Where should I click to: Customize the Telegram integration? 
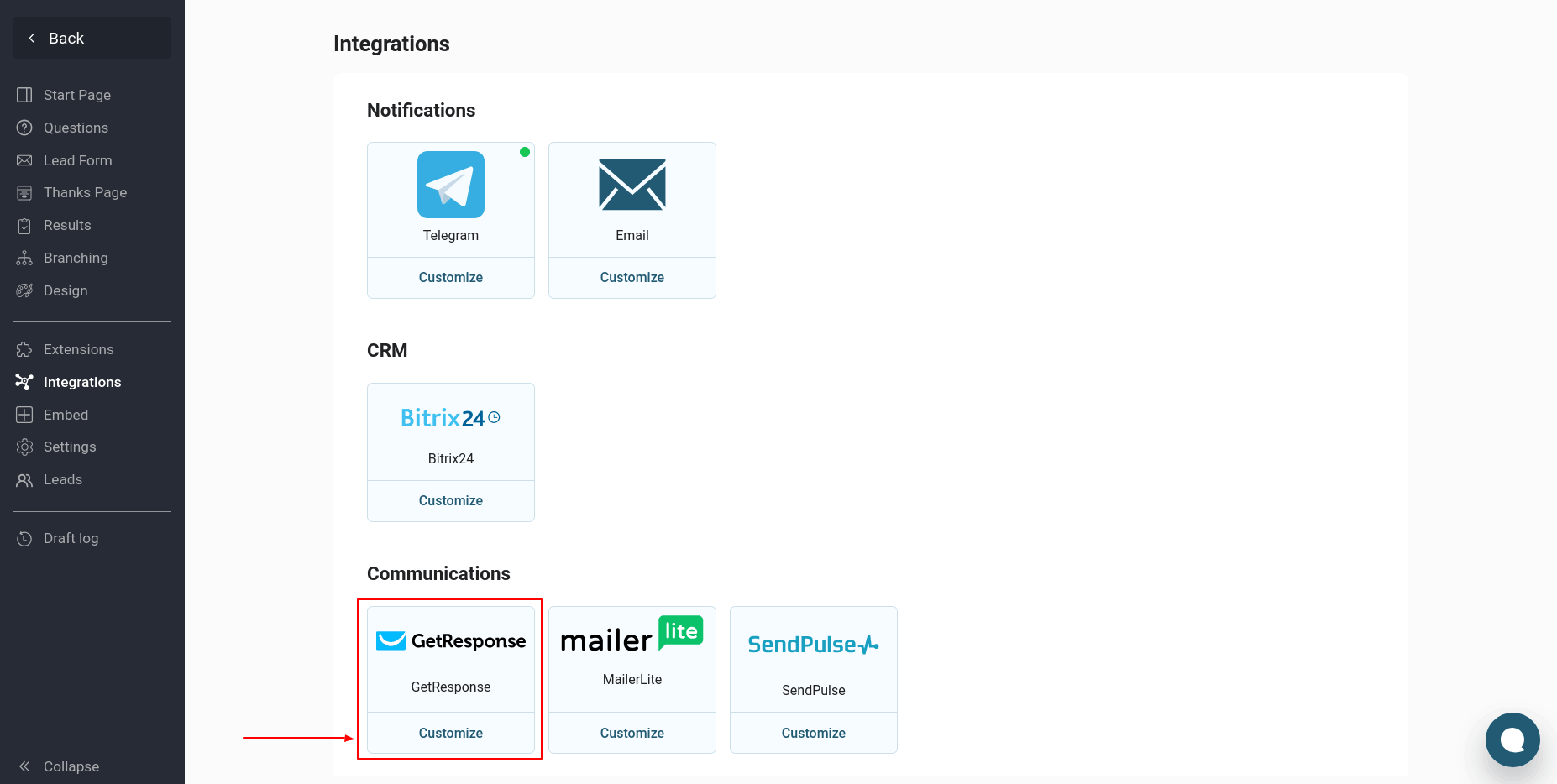point(451,277)
